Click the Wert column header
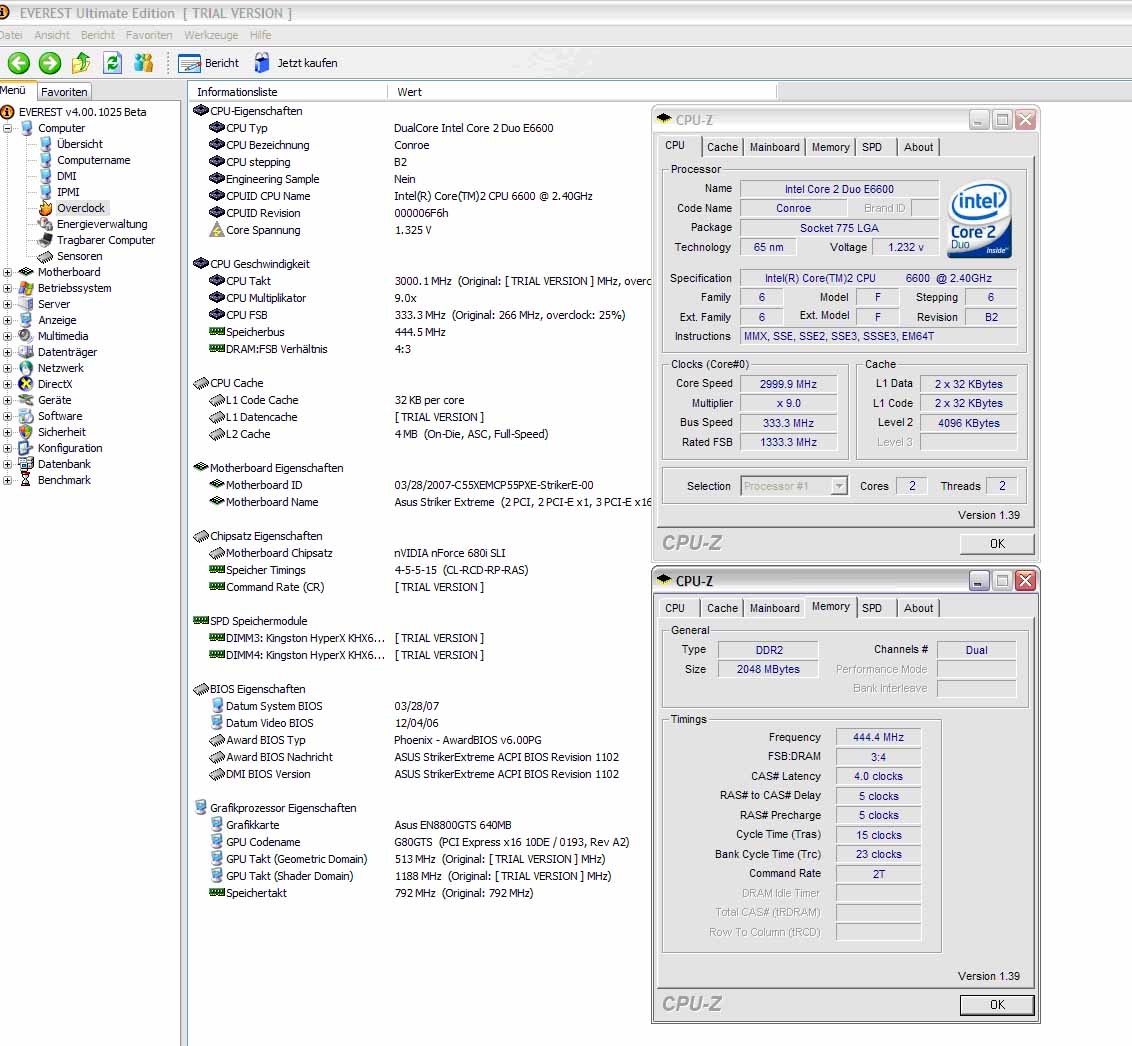This screenshot has height=1046, width=1132. click(x=582, y=92)
